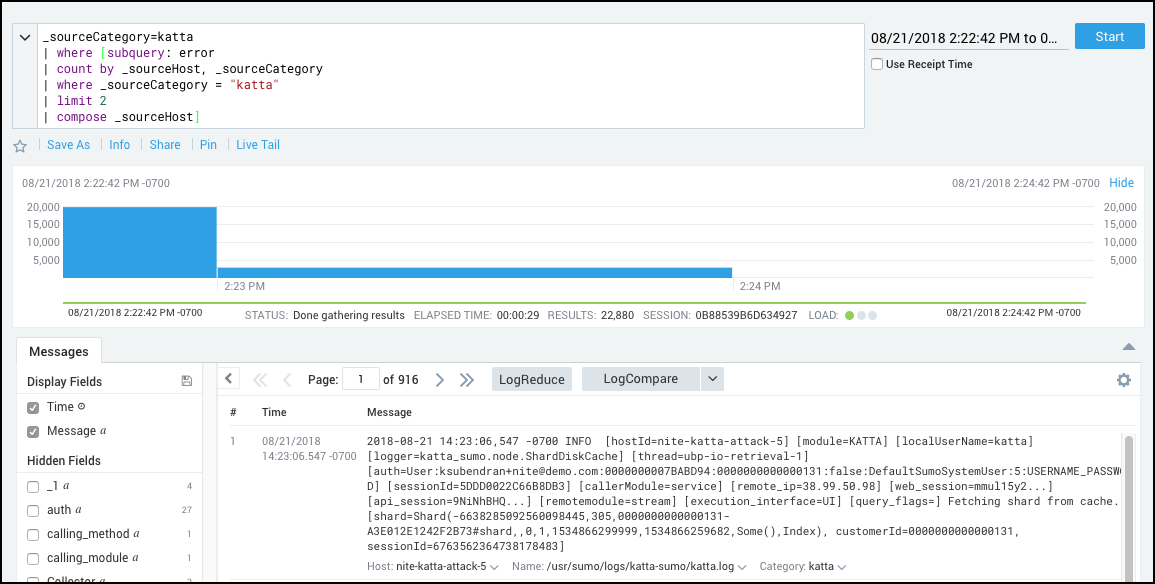Go to next page with the right arrow
This screenshot has height=584, width=1155.
pos(440,379)
